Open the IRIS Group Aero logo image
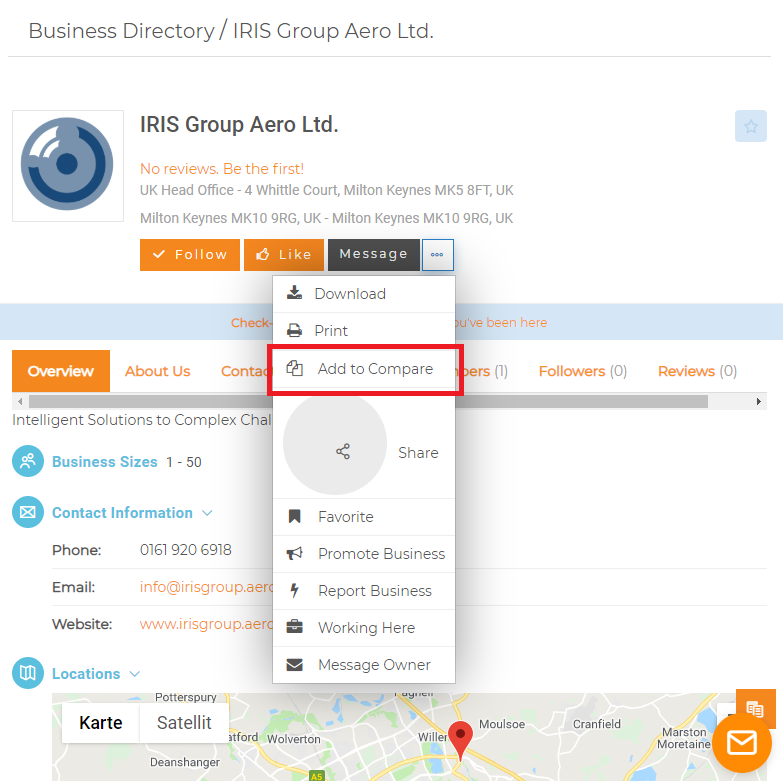The image size is (783, 781). 67,165
